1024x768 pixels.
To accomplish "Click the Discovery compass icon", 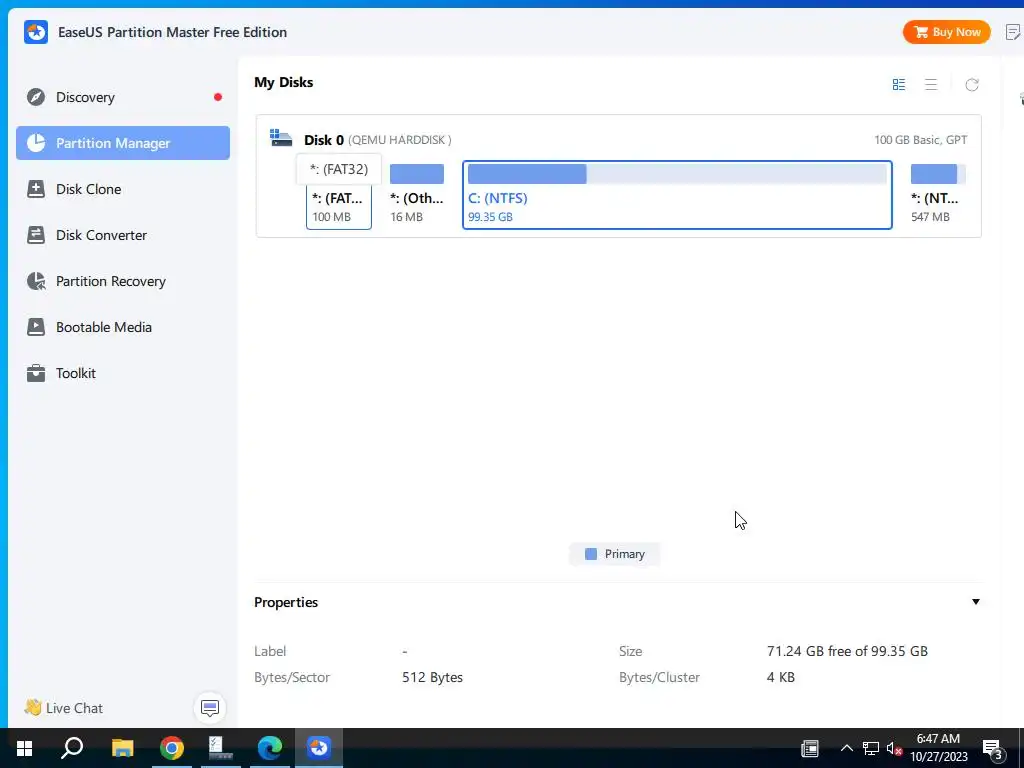I will pyautogui.click(x=36, y=97).
